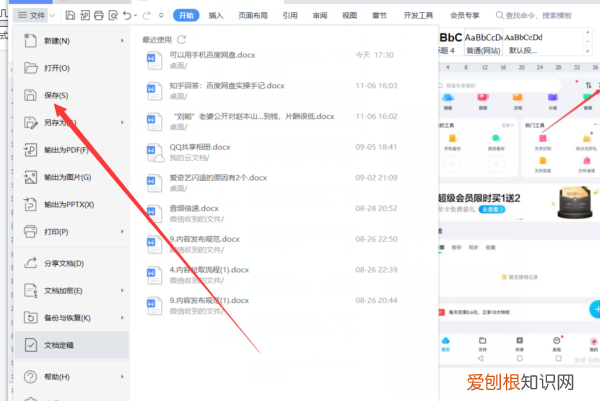Open Print Preview from the quick toolbar
The image size is (600, 401).
(113, 15)
